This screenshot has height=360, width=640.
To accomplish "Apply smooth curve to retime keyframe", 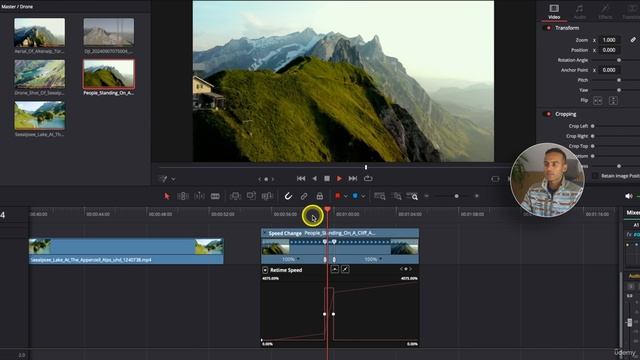I will pyautogui.click(x=335, y=269).
